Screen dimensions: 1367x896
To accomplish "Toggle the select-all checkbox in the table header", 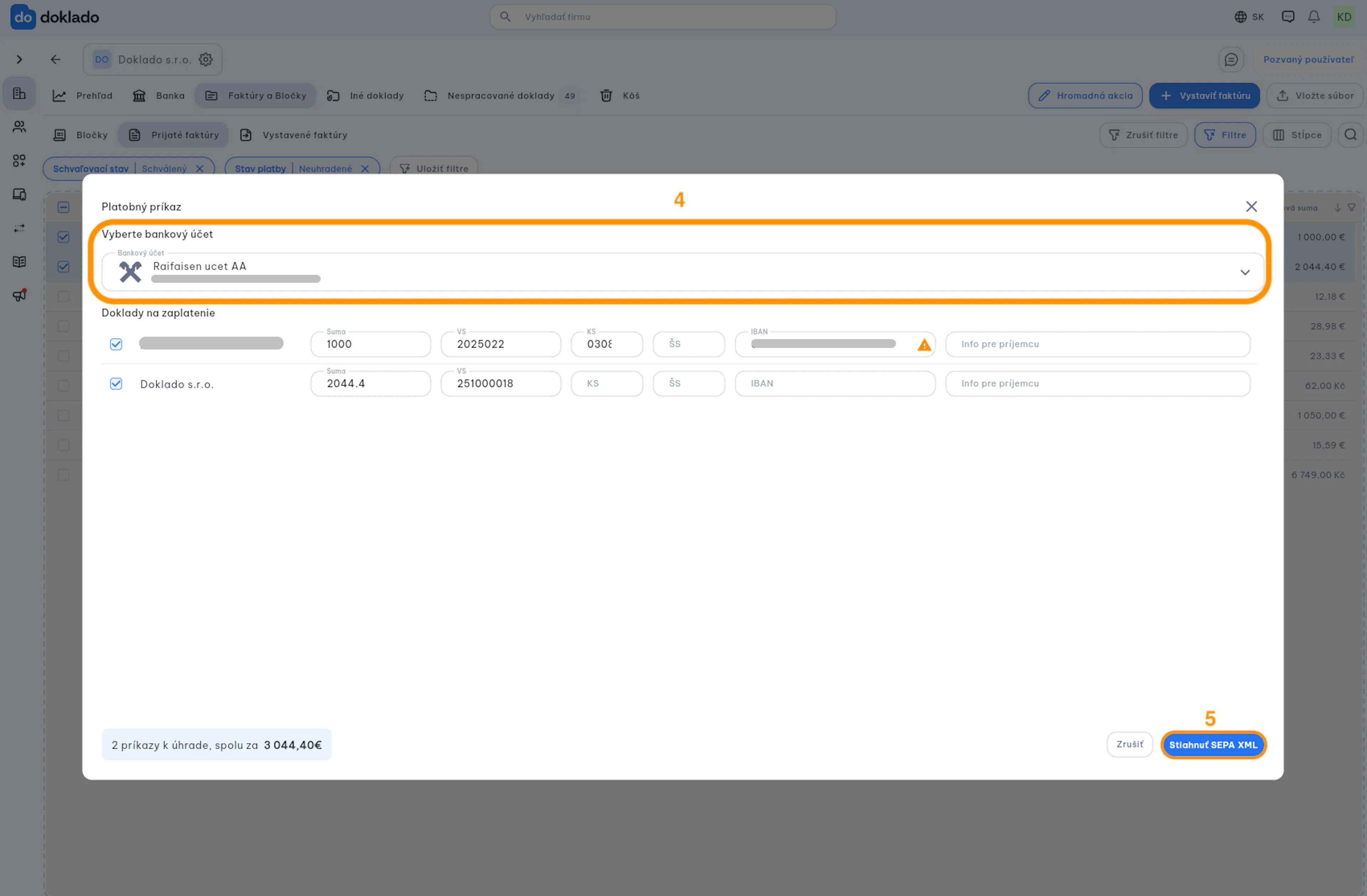I will 63,207.
